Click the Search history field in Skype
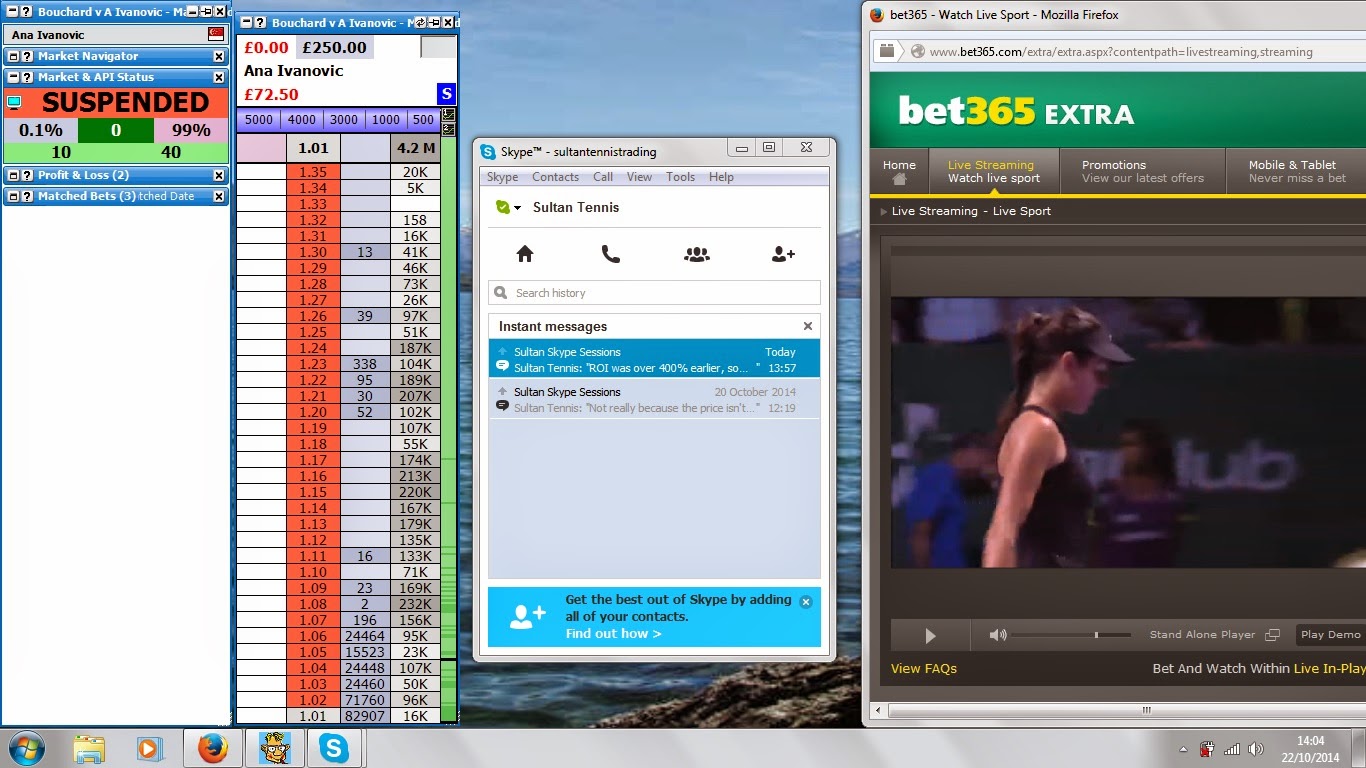1366x768 pixels. (x=654, y=293)
